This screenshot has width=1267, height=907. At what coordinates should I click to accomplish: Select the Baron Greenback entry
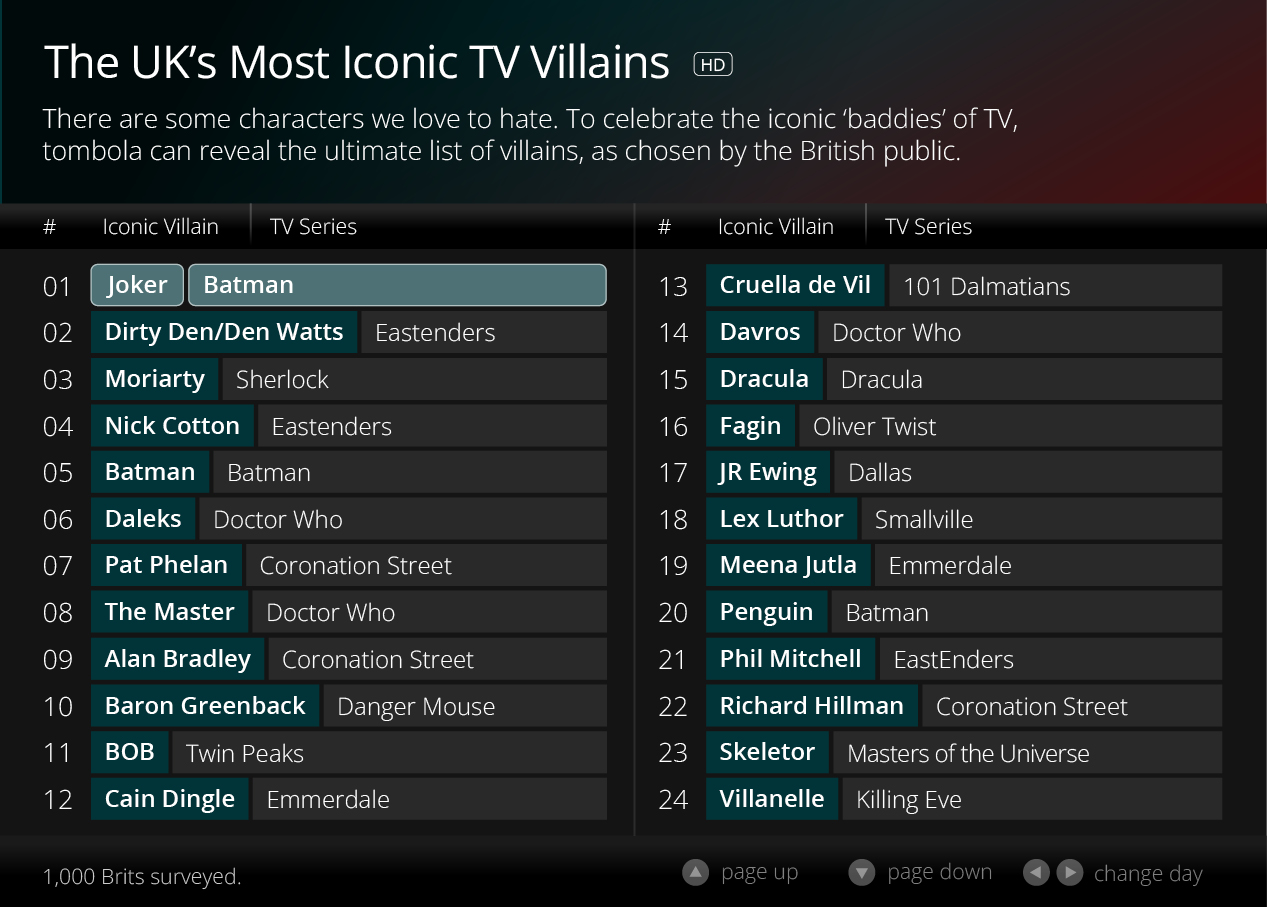tap(205, 706)
